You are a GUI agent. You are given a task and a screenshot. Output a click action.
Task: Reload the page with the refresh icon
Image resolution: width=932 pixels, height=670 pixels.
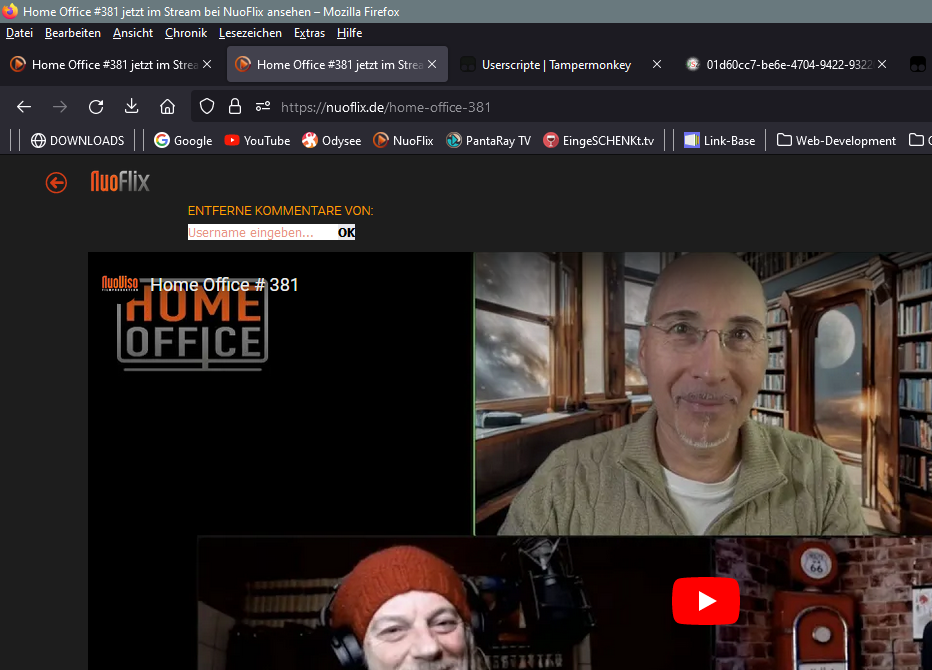[x=96, y=107]
